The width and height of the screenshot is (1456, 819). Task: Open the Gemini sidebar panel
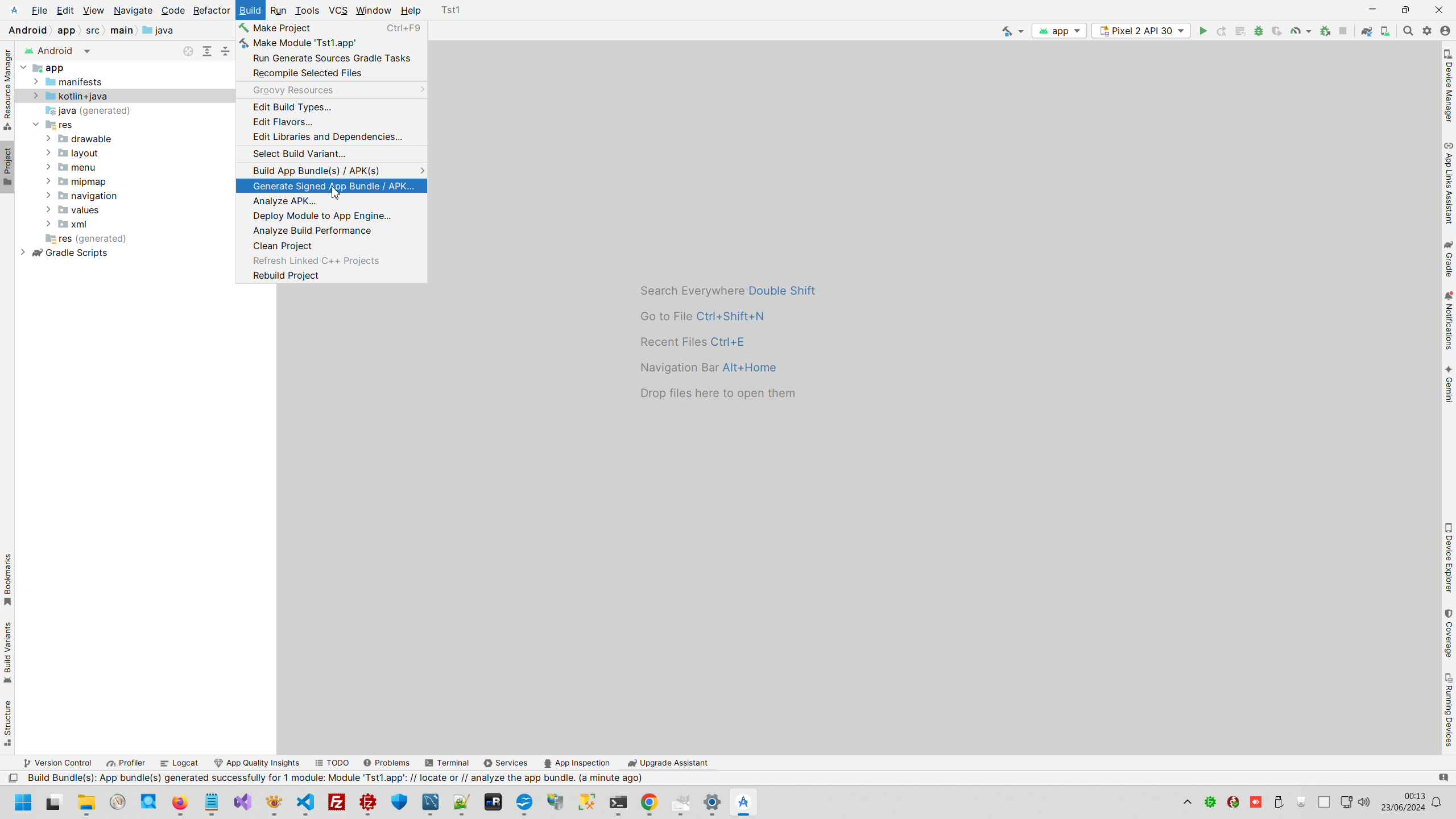tap(1449, 387)
